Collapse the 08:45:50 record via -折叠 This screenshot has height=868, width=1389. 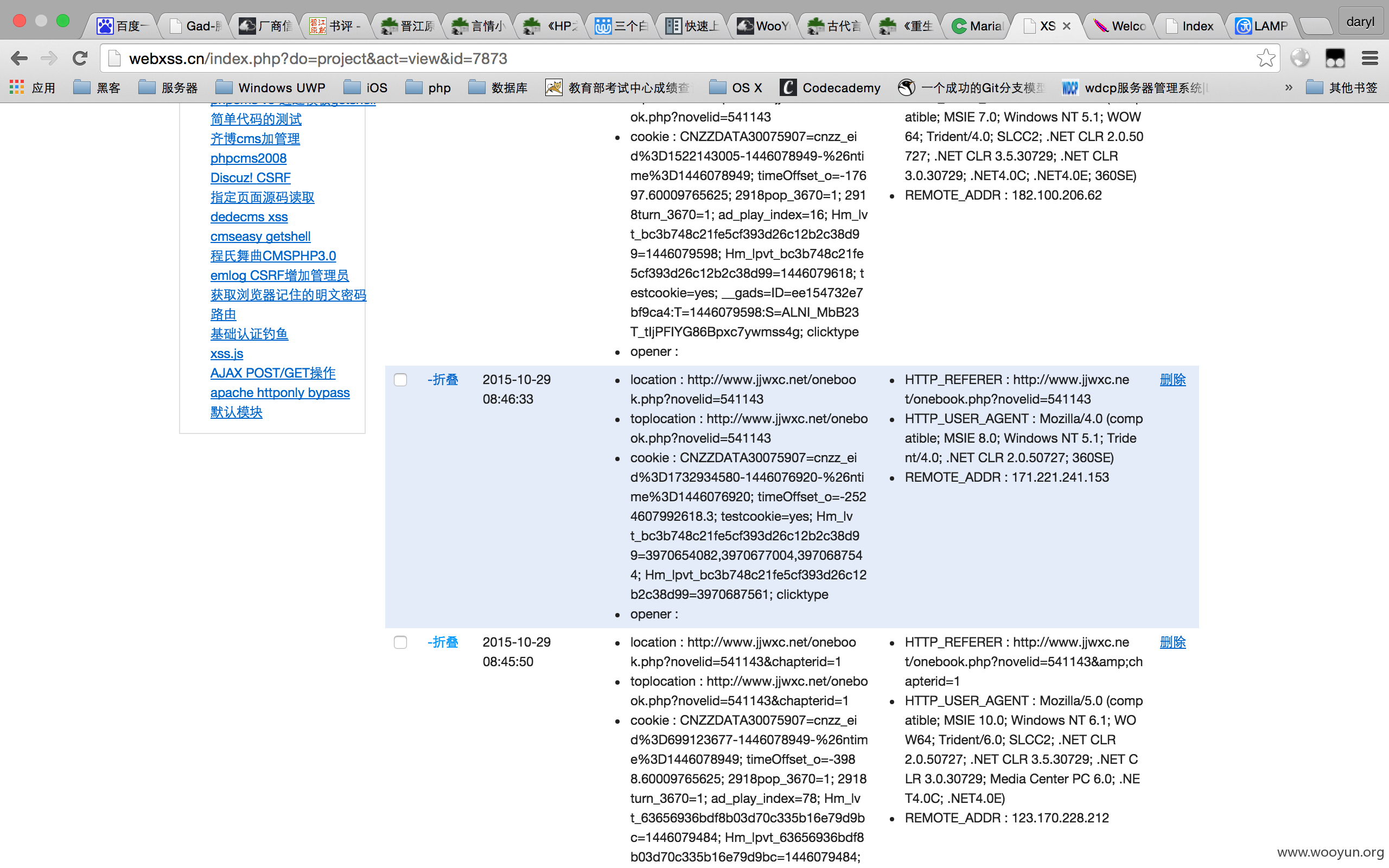click(x=443, y=642)
